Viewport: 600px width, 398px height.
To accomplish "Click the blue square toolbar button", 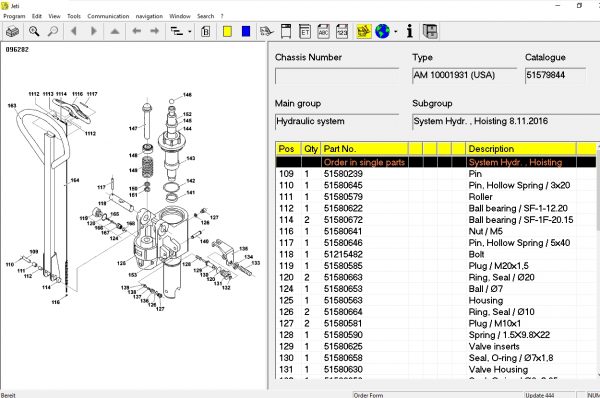I will (246, 31).
